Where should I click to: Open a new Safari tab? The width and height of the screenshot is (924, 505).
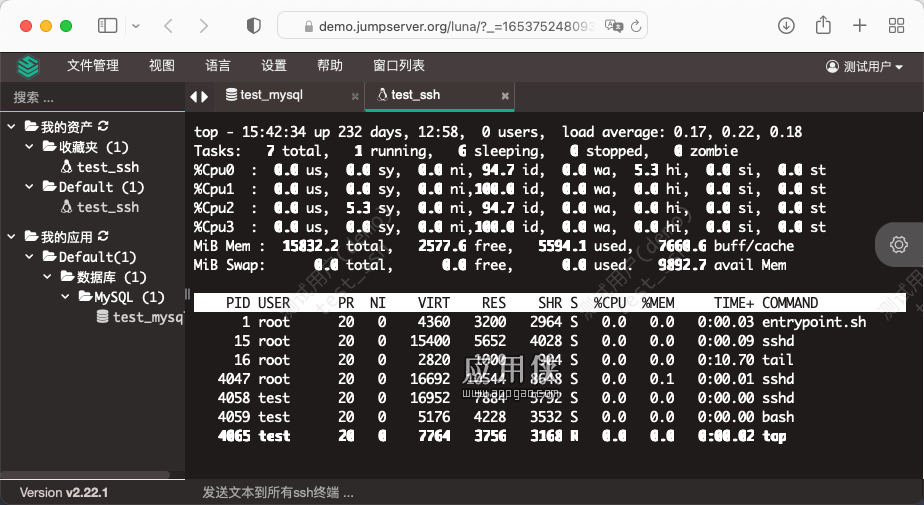tap(860, 25)
